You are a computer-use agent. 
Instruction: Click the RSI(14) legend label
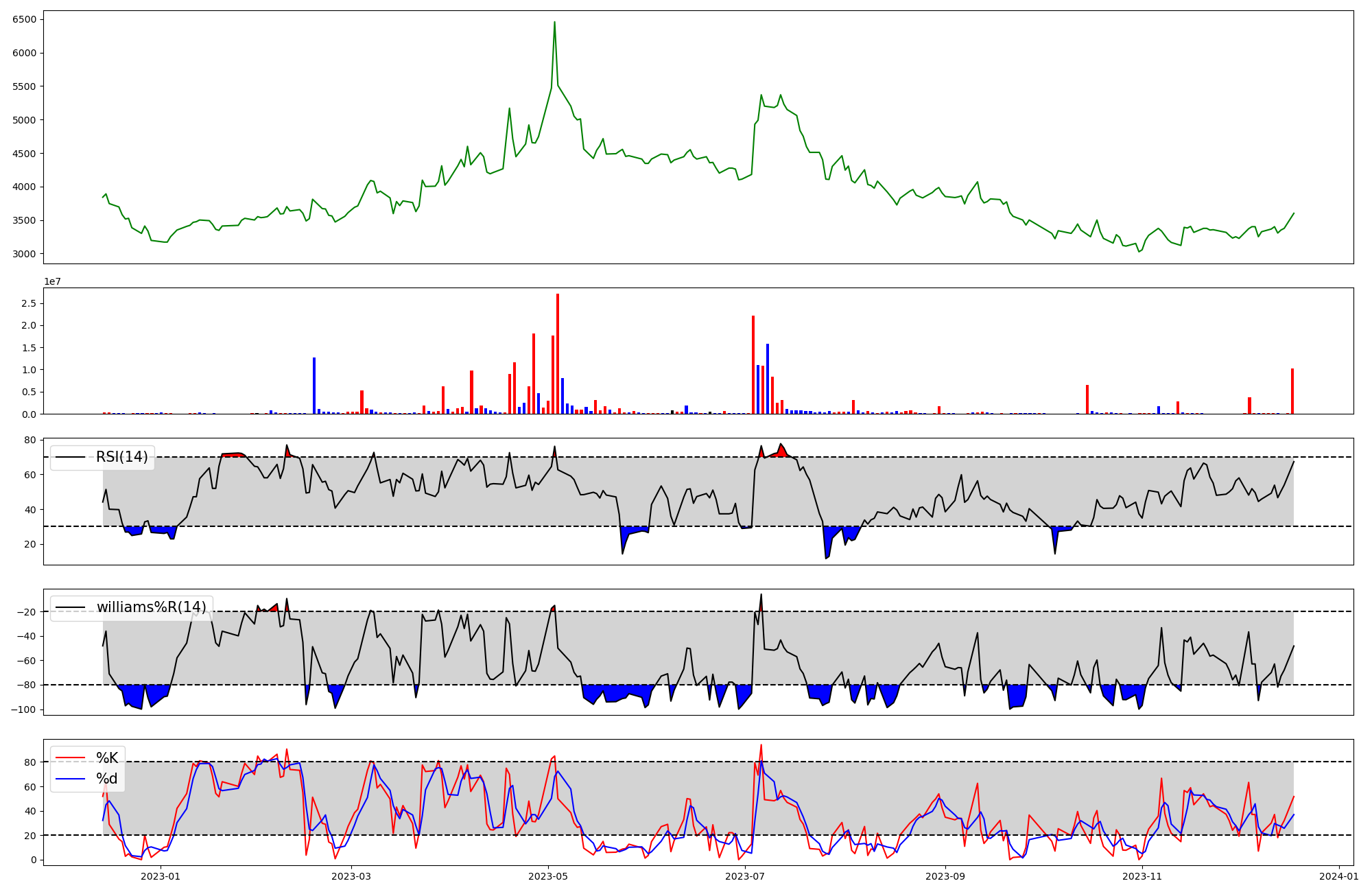tap(121, 457)
